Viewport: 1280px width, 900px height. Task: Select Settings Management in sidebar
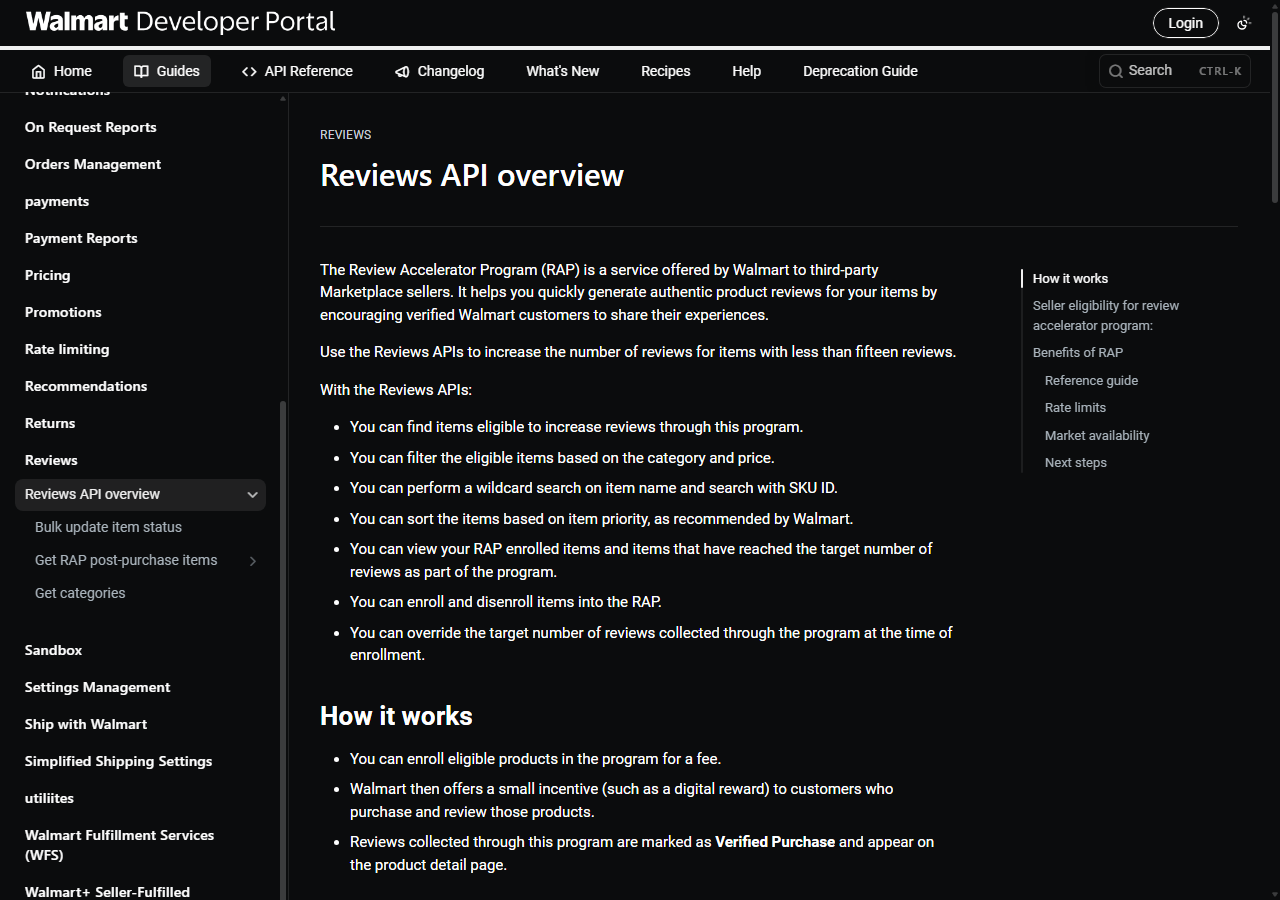point(98,687)
